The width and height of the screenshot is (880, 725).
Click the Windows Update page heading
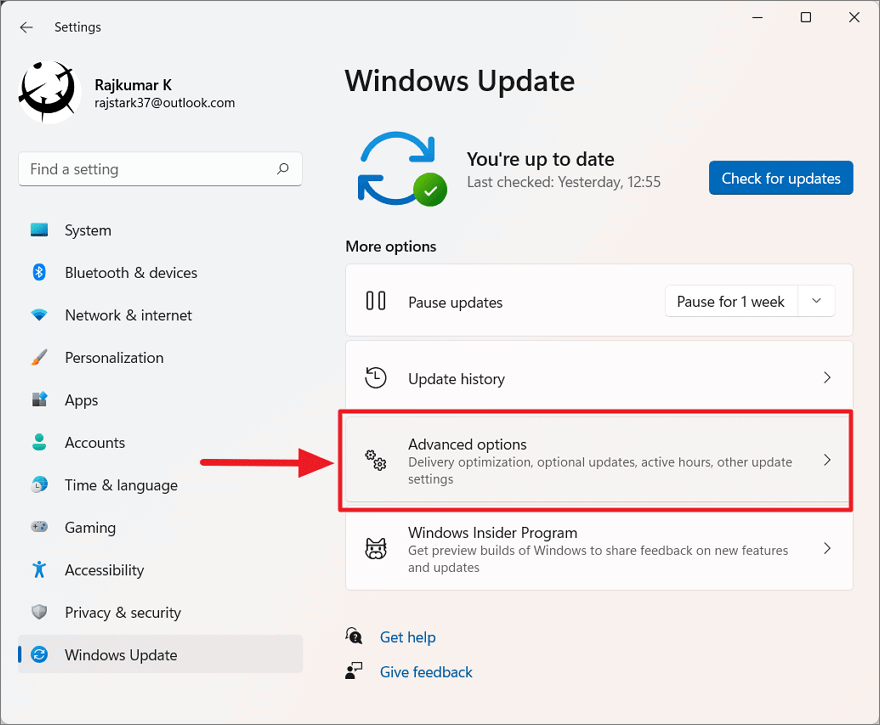(460, 81)
